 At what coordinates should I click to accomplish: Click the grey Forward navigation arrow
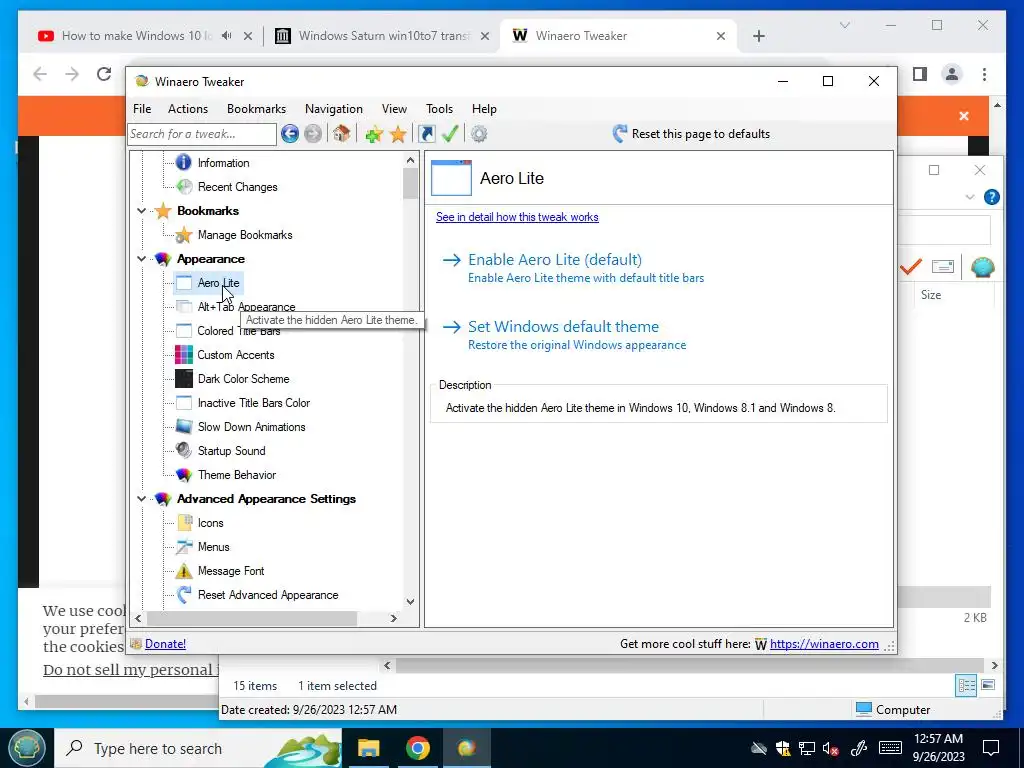coord(313,134)
